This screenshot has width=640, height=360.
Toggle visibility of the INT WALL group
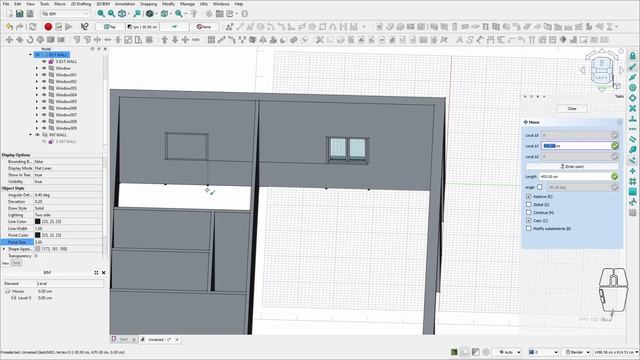click(x=37, y=135)
